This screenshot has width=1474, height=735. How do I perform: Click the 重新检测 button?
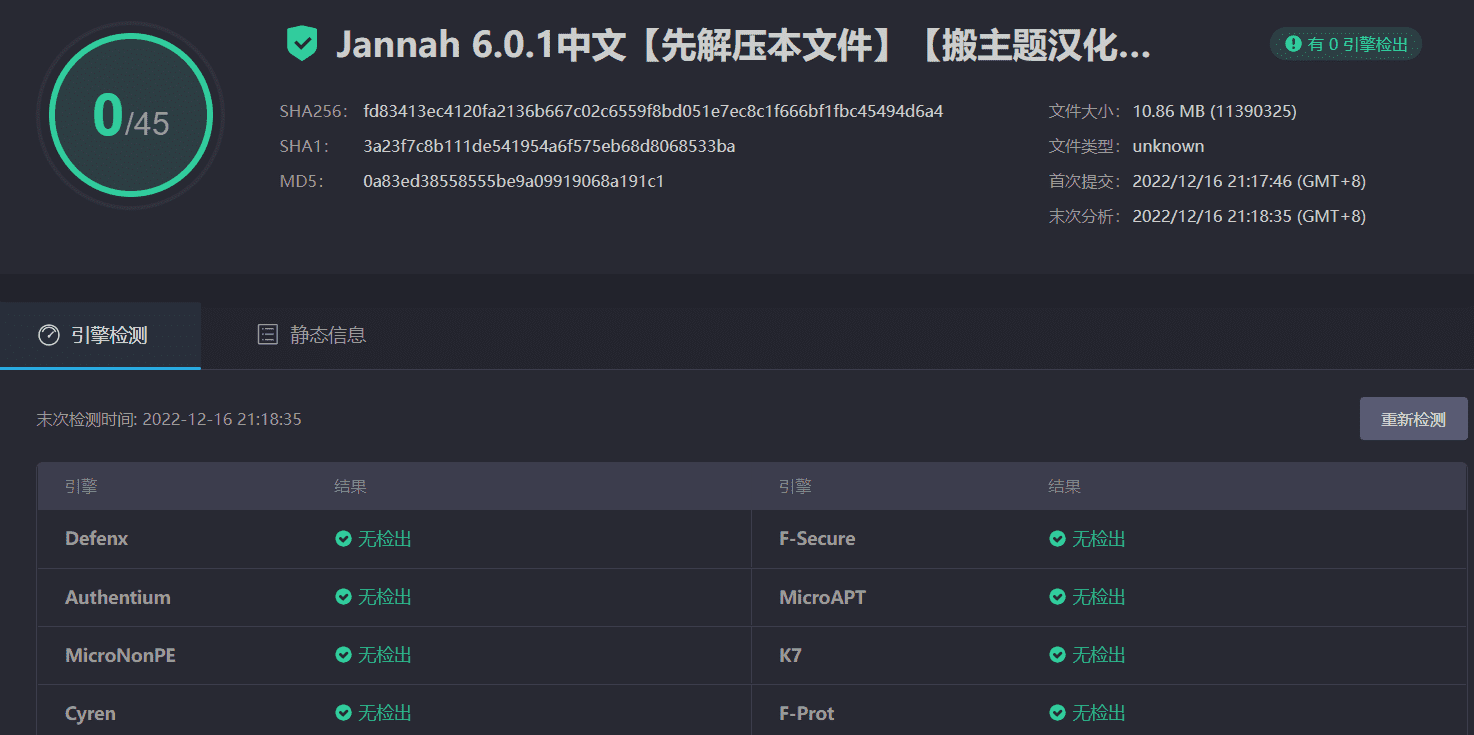[1413, 419]
